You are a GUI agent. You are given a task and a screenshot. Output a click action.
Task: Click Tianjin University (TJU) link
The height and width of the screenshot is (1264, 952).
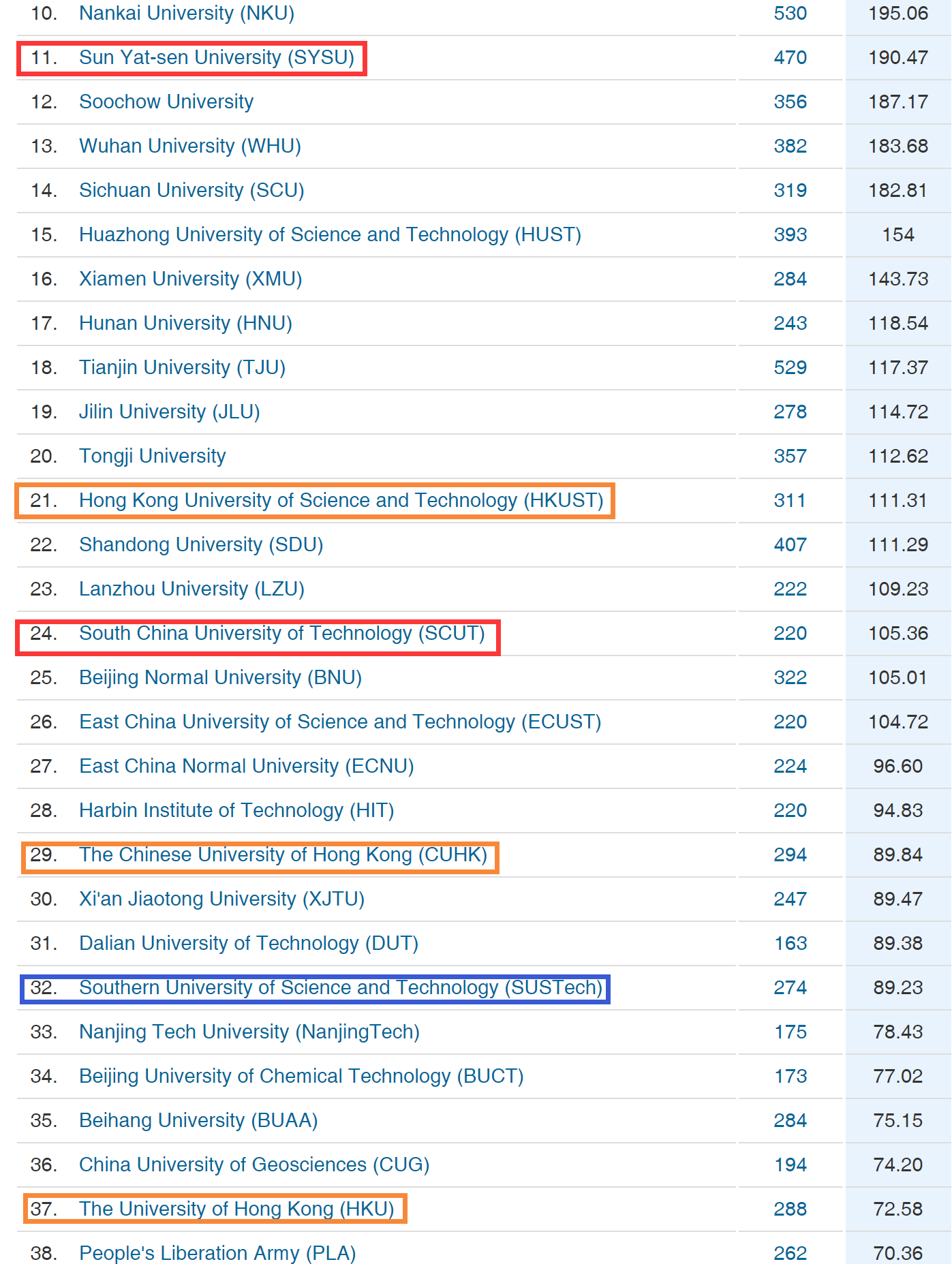coord(182,368)
